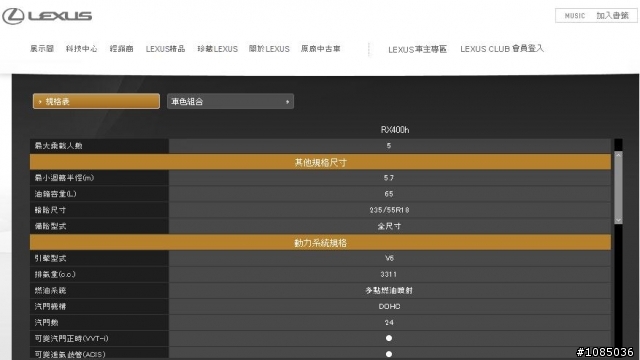
Task: Click the 可變進氣歧管(ACIS) row label
Action: pos(70,354)
